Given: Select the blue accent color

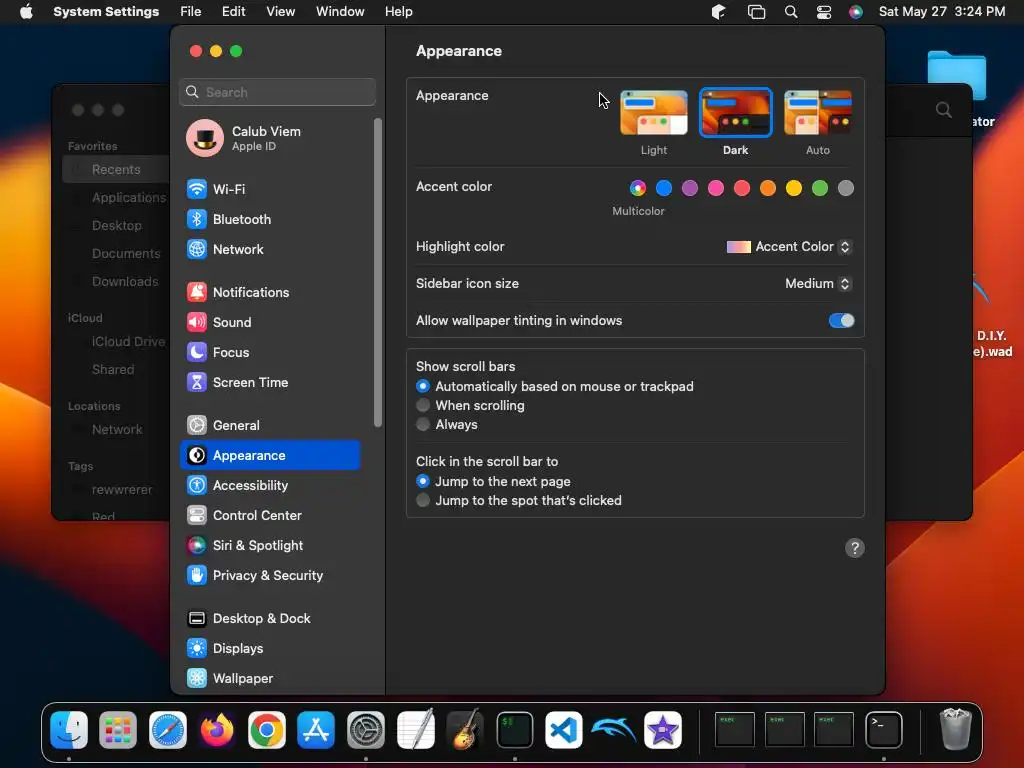Looking at the screenshot, I should click(x=664, y=188).
